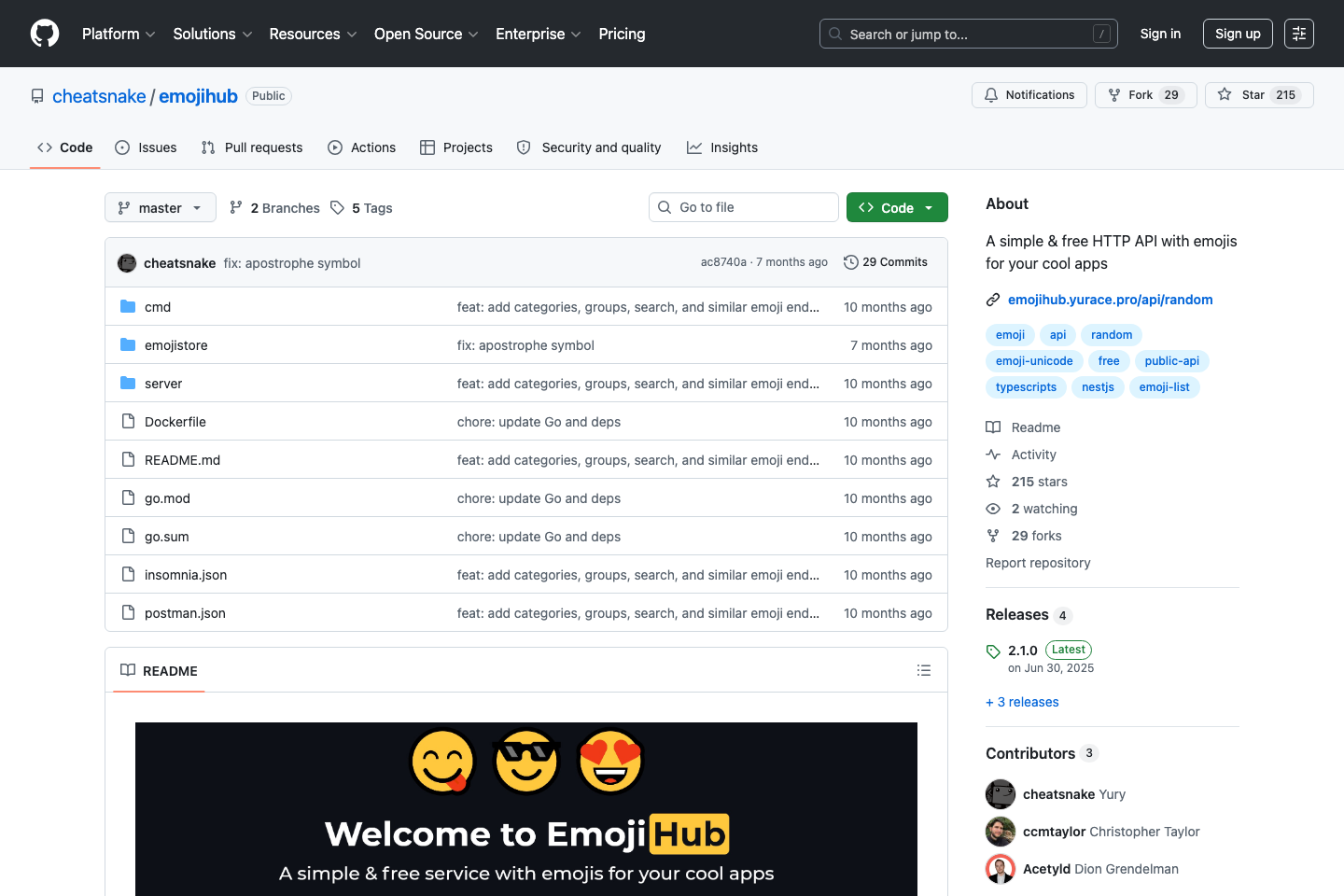1344x896 pixels.
Task: Click the link icon next to emojihub.yurace.pro
Action: click(x=992, y=299)
